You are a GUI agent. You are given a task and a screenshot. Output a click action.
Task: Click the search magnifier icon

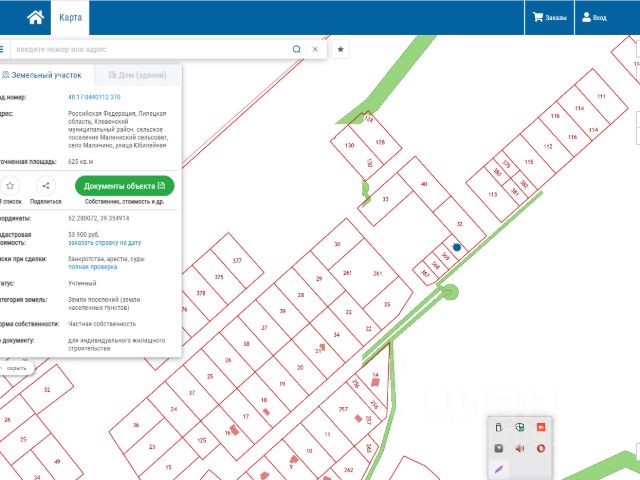click(x=296, y=49)
